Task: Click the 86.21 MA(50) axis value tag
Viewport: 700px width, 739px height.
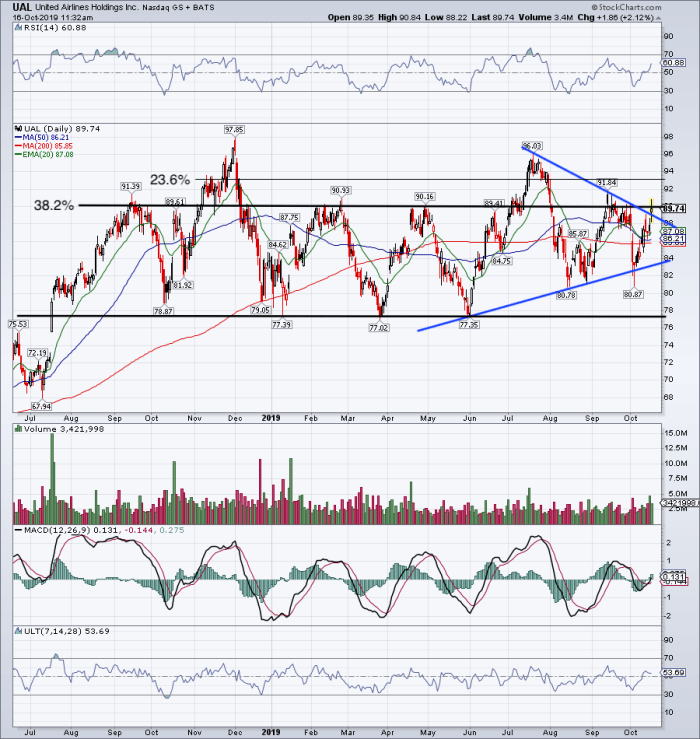Action: [674, 239]
